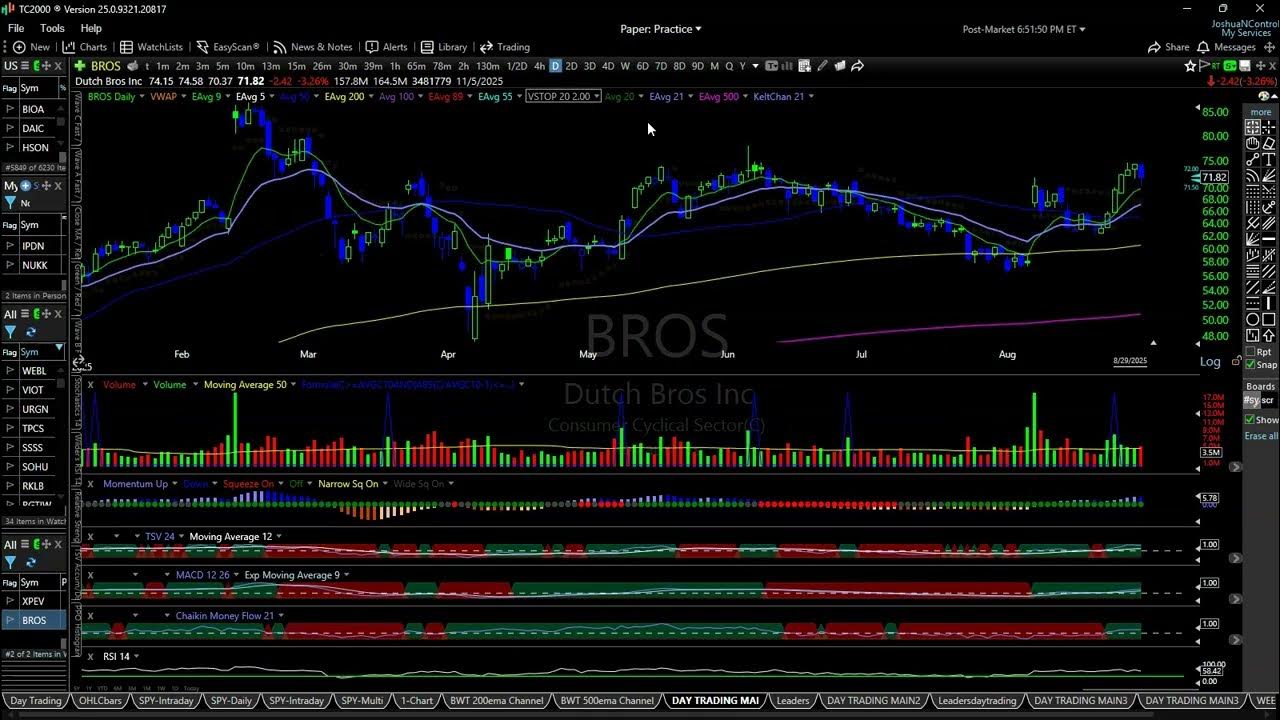The height and width of the screenshot is (720, 1280).
Task: Select the rectangle drawing tool
Action: tap(1269, 320)
